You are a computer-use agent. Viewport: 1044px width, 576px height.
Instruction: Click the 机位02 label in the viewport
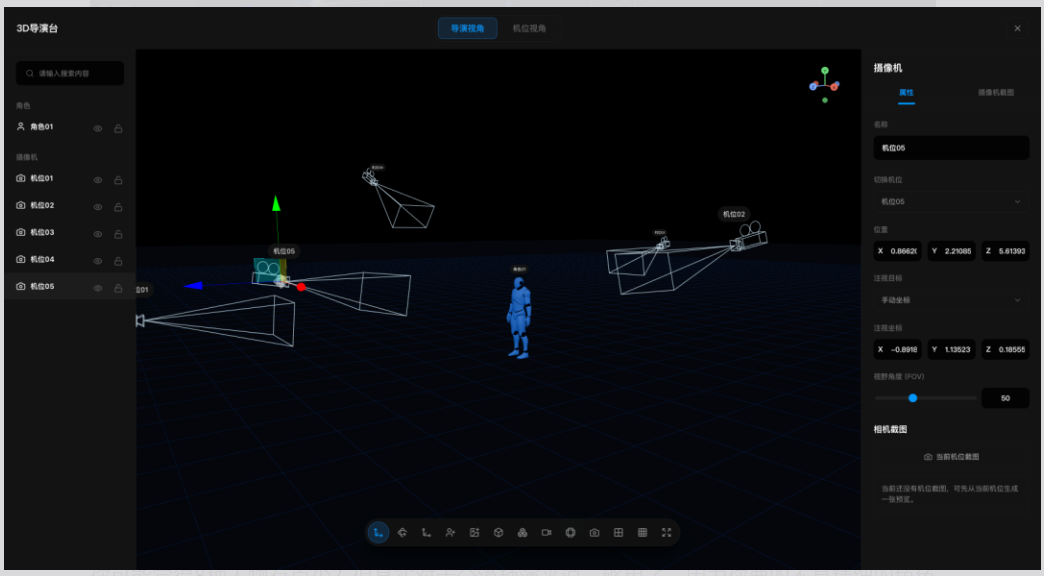[734, 214]
